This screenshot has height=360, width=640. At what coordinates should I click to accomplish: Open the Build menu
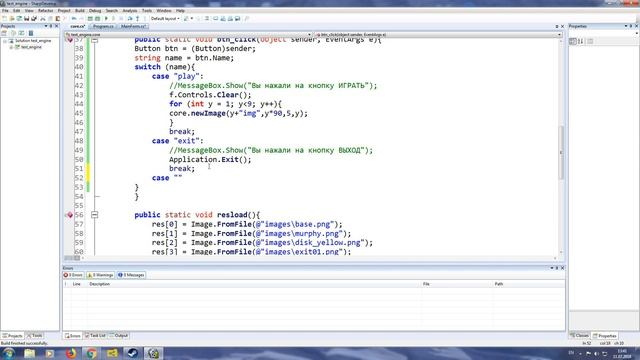[80, 11]
